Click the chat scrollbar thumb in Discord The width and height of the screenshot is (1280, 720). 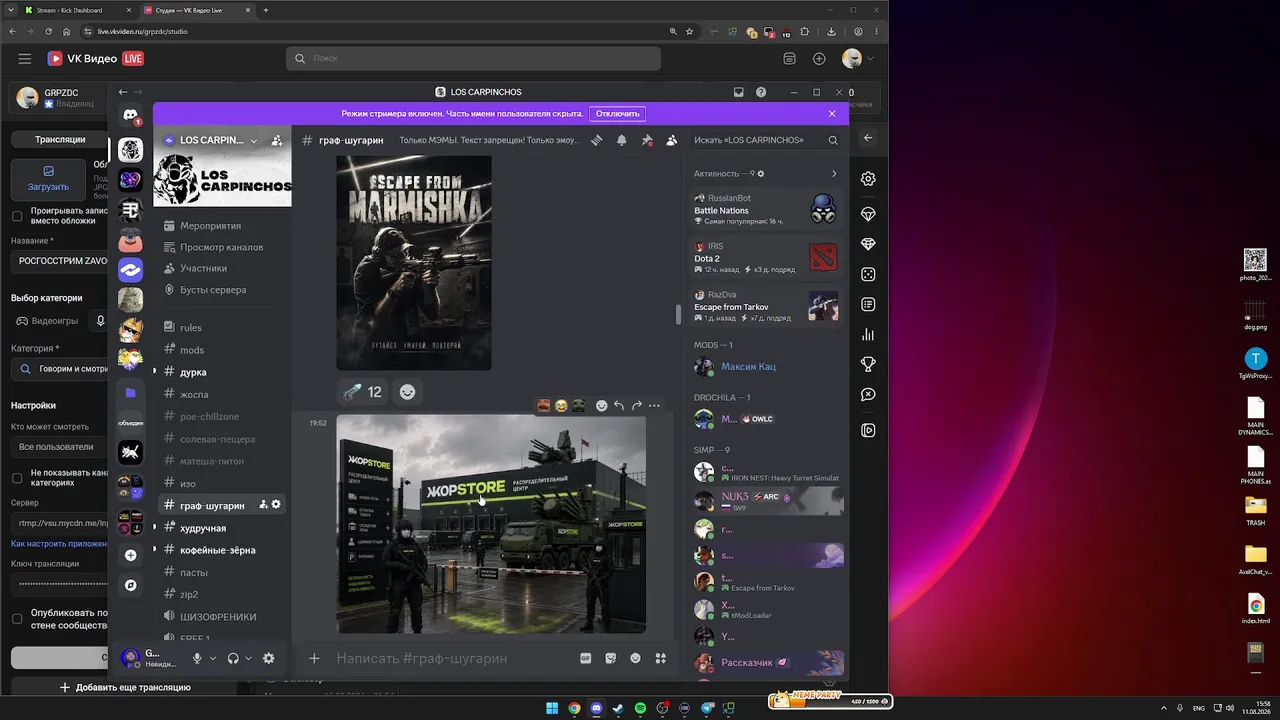[678, 314]
